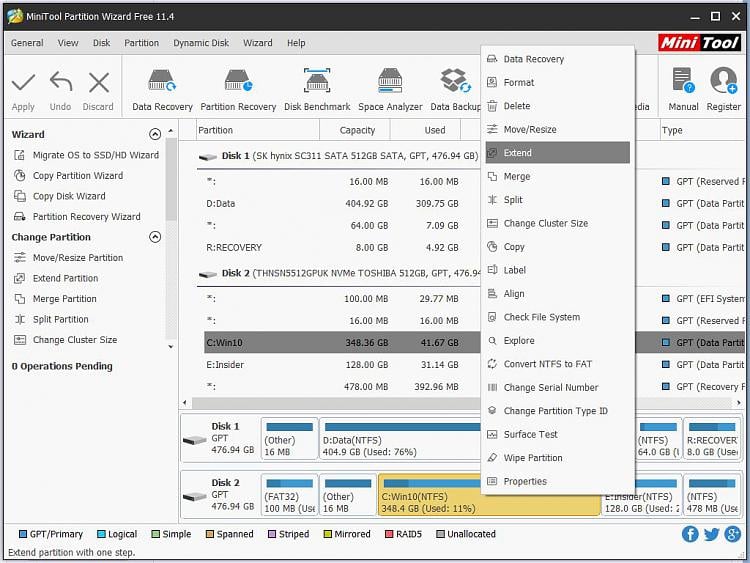Click the Disk 2 drive icon in the disk map

(x=194, y=497)
